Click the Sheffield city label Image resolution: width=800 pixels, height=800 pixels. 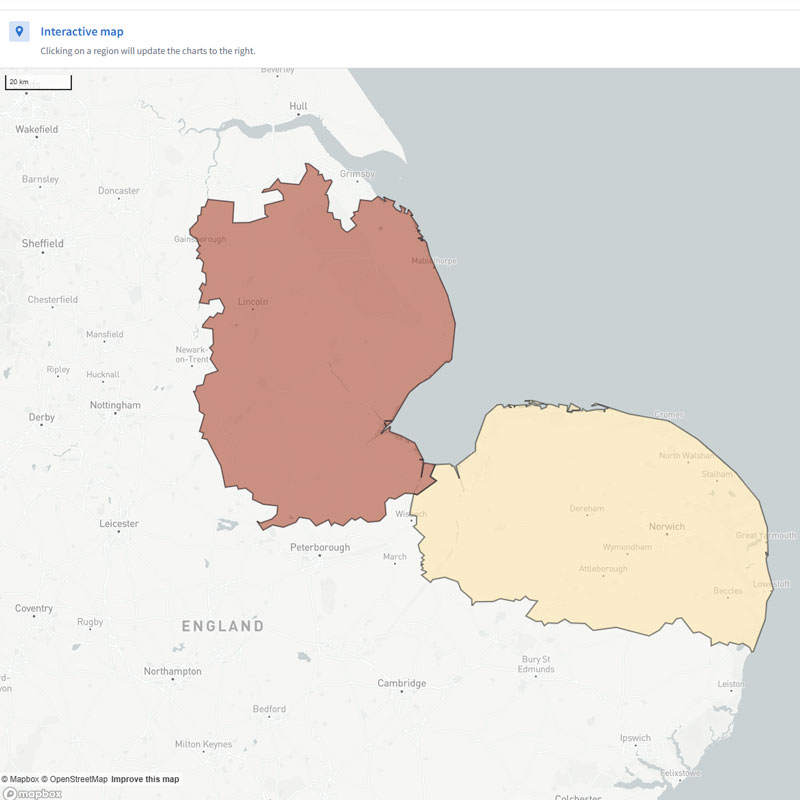[x=43, y=243]
